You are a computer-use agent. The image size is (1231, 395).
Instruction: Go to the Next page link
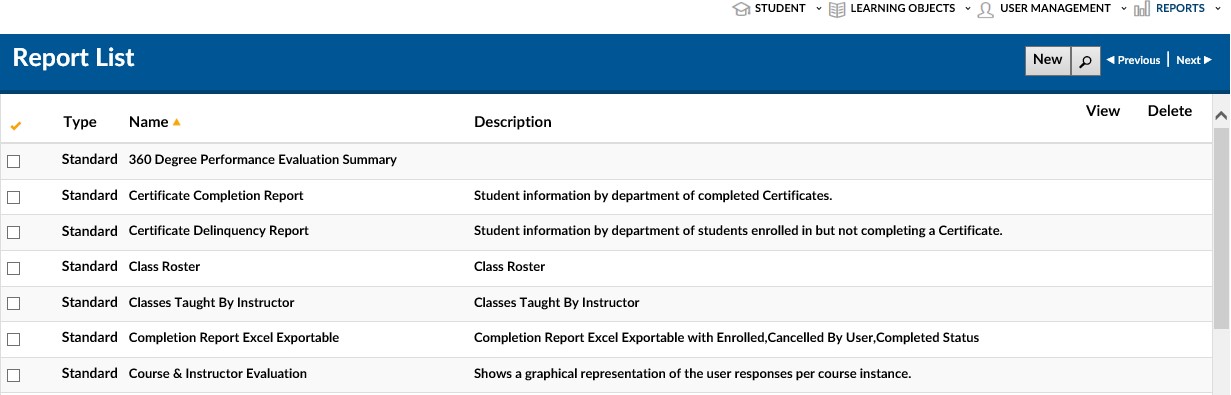[x=1194, y=61]
